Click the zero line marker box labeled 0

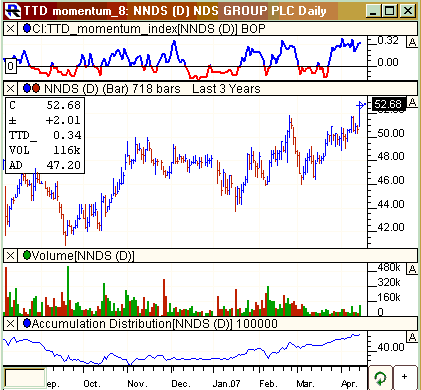(x=11, y=66)
